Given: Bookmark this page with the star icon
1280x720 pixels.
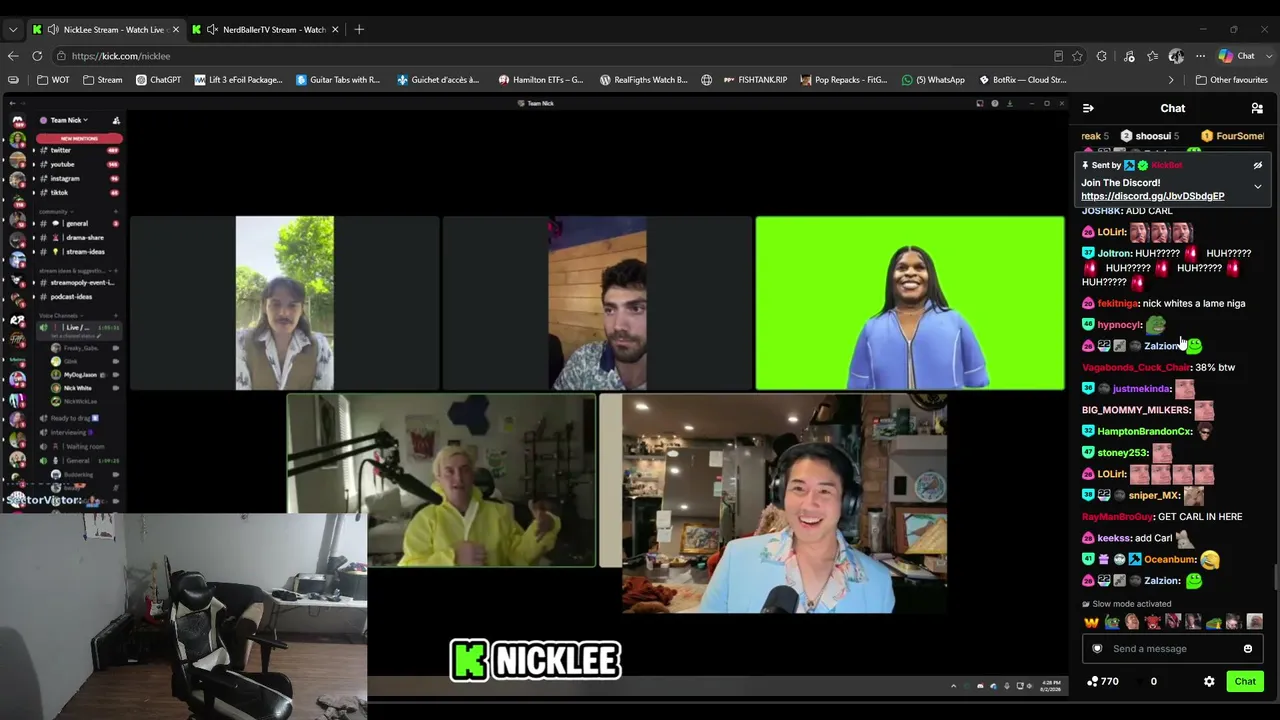Looking at the screenshot, I should point(1077,56).
